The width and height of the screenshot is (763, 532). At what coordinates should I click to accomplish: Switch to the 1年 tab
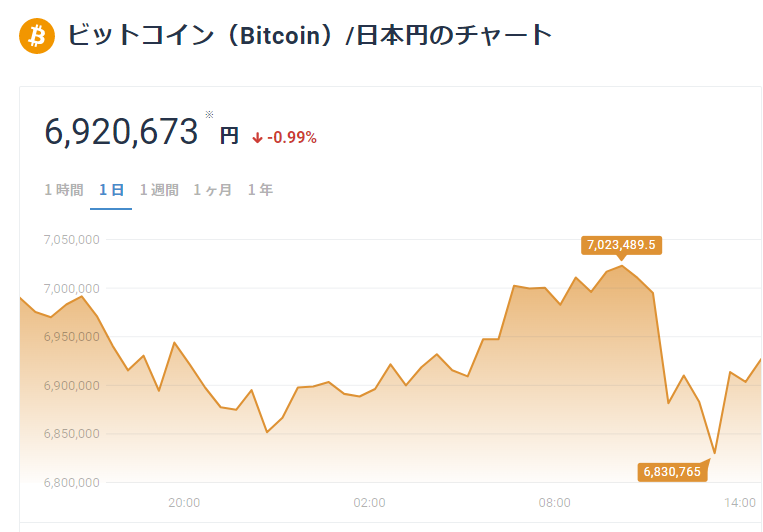(x=260, y=190)
